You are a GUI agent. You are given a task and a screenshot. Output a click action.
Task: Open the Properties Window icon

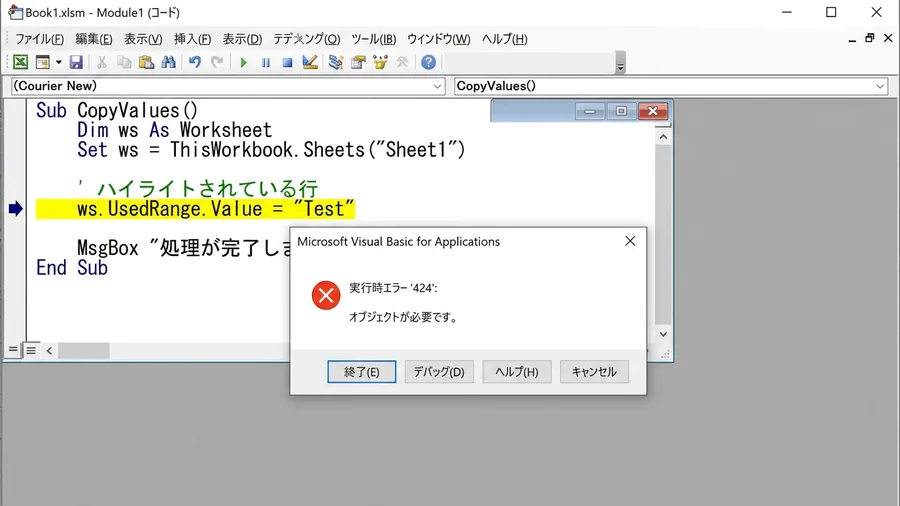coord(358,62)
